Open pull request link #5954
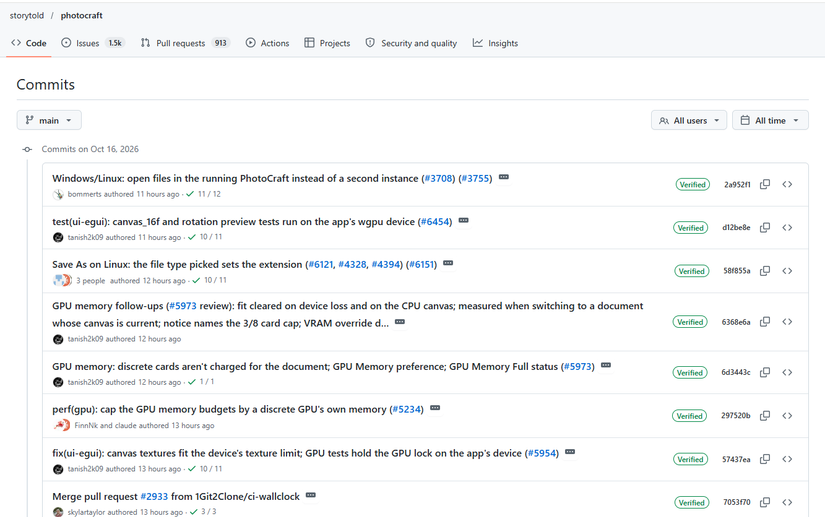Viewport: 825px width, 517px height. [542, 453]
